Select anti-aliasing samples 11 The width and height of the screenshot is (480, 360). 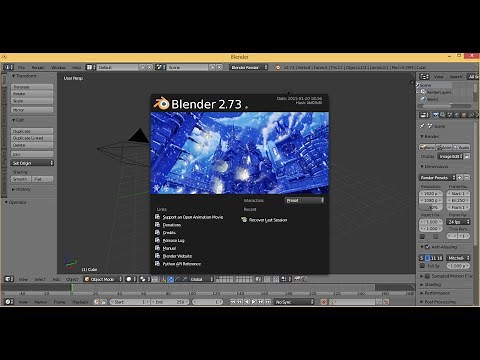tap(433, 258)
